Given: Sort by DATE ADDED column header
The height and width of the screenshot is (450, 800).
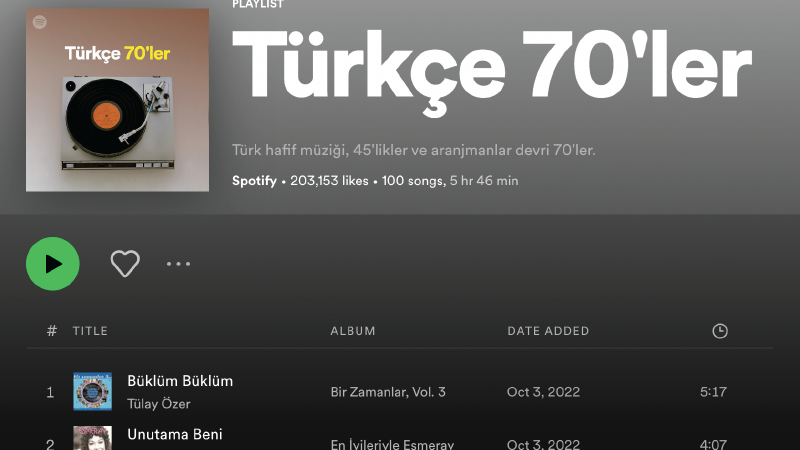Looking at the screenshot, I should click(548, 331).
